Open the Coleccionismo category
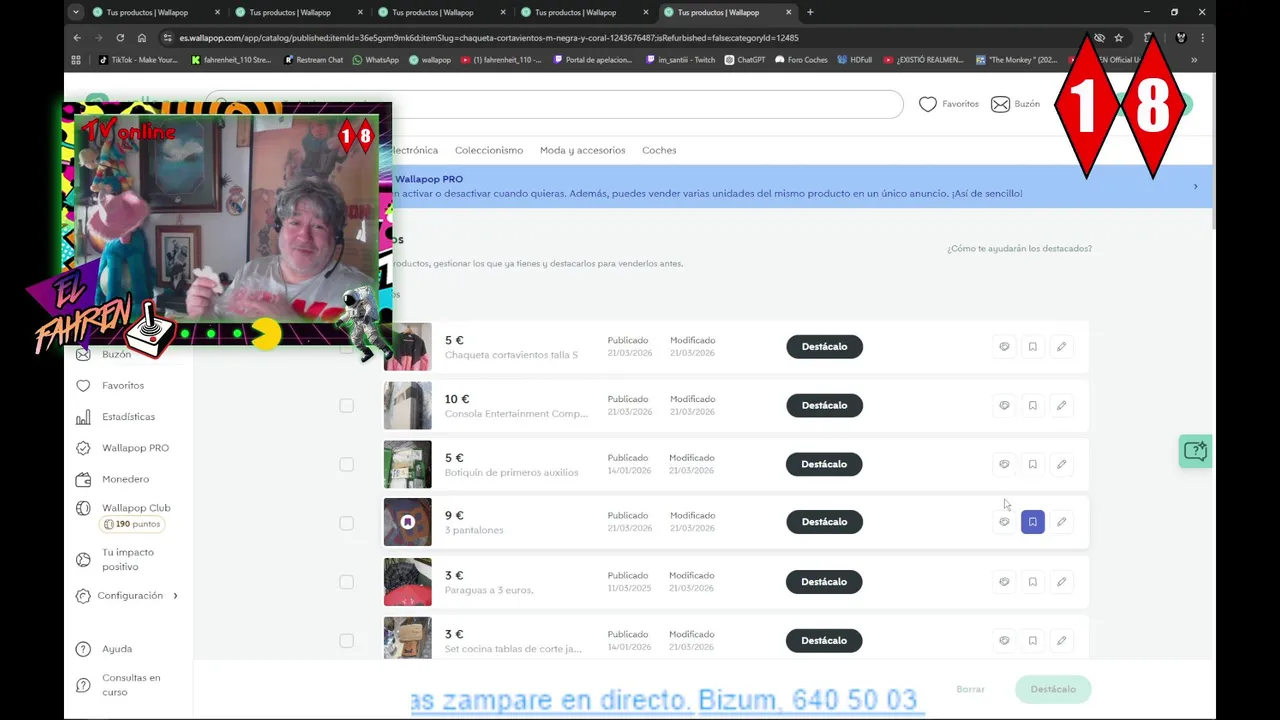 coord(489,150)
